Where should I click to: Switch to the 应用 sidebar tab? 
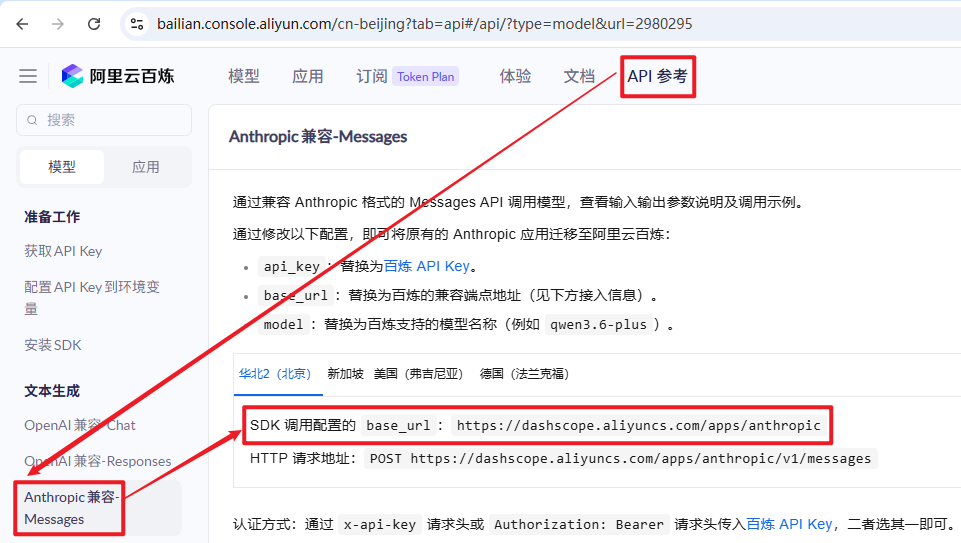[146, 167]
